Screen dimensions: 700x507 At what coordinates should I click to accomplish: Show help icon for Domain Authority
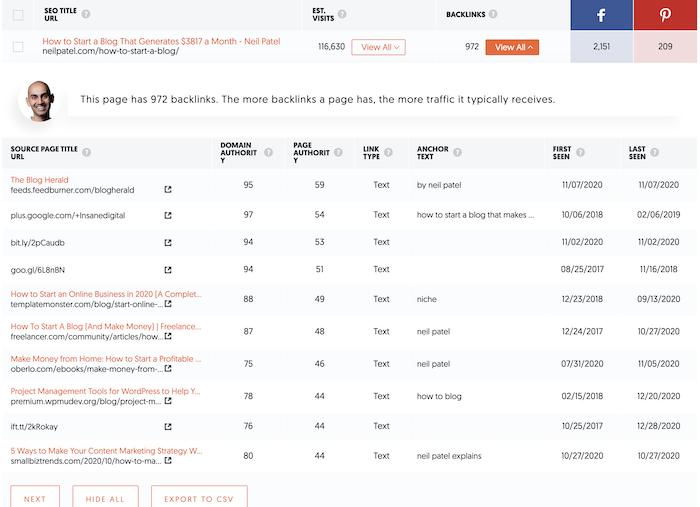tap(268, 152)
